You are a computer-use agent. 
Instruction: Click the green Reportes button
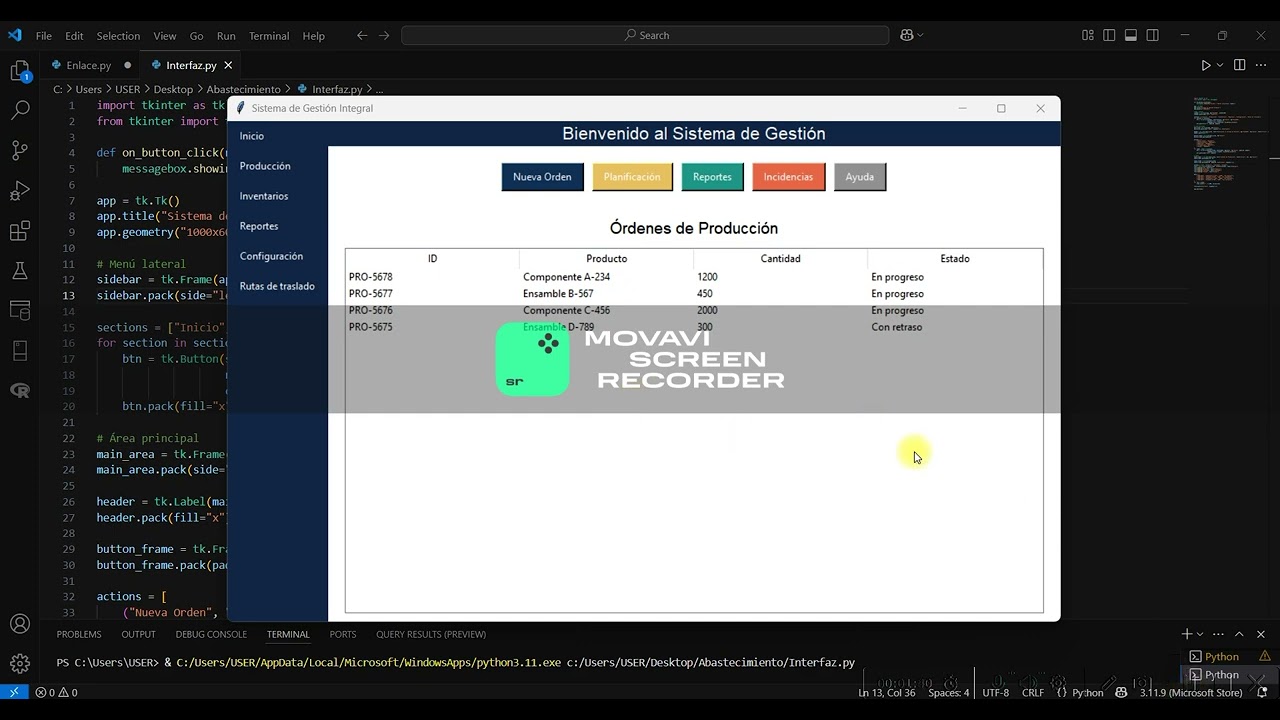pyautogui.click(x=712, y=177)
